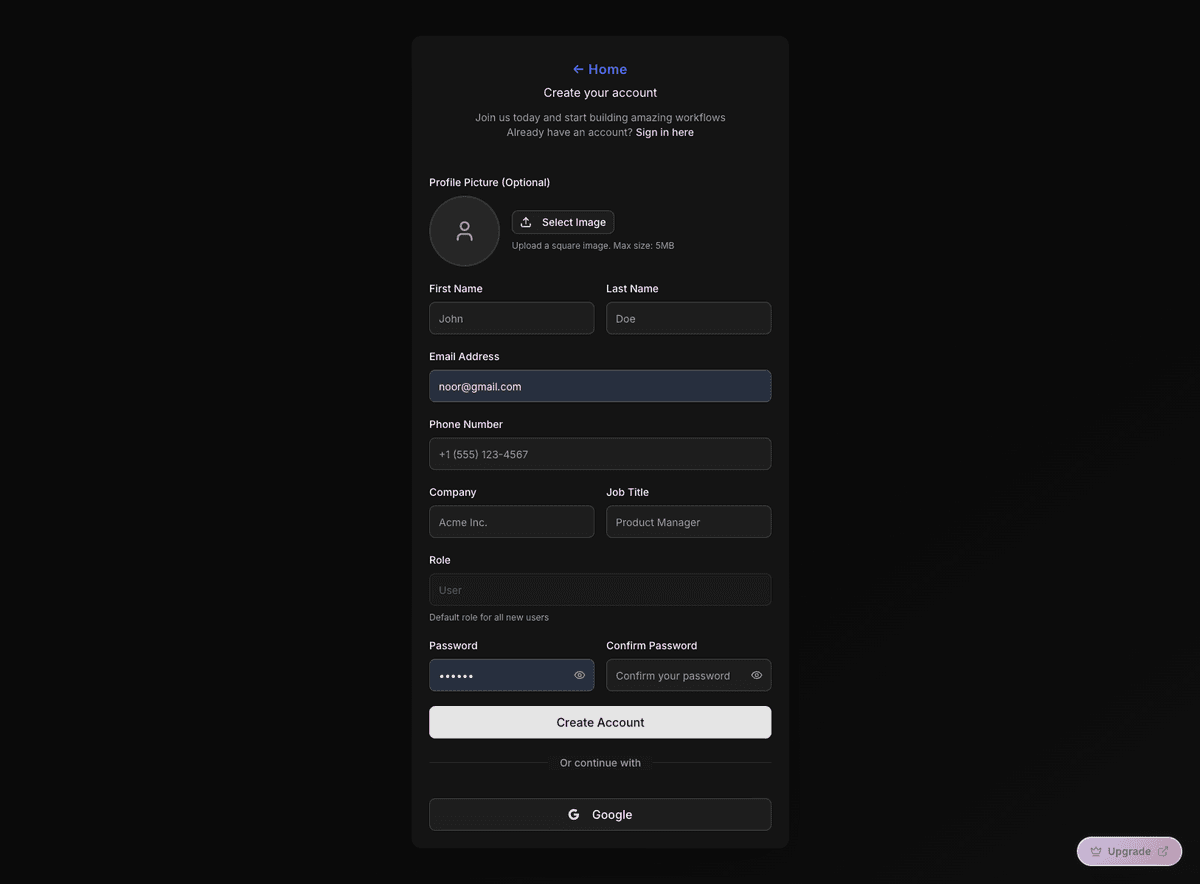Click into the Phone Number field

coord(600,454)
